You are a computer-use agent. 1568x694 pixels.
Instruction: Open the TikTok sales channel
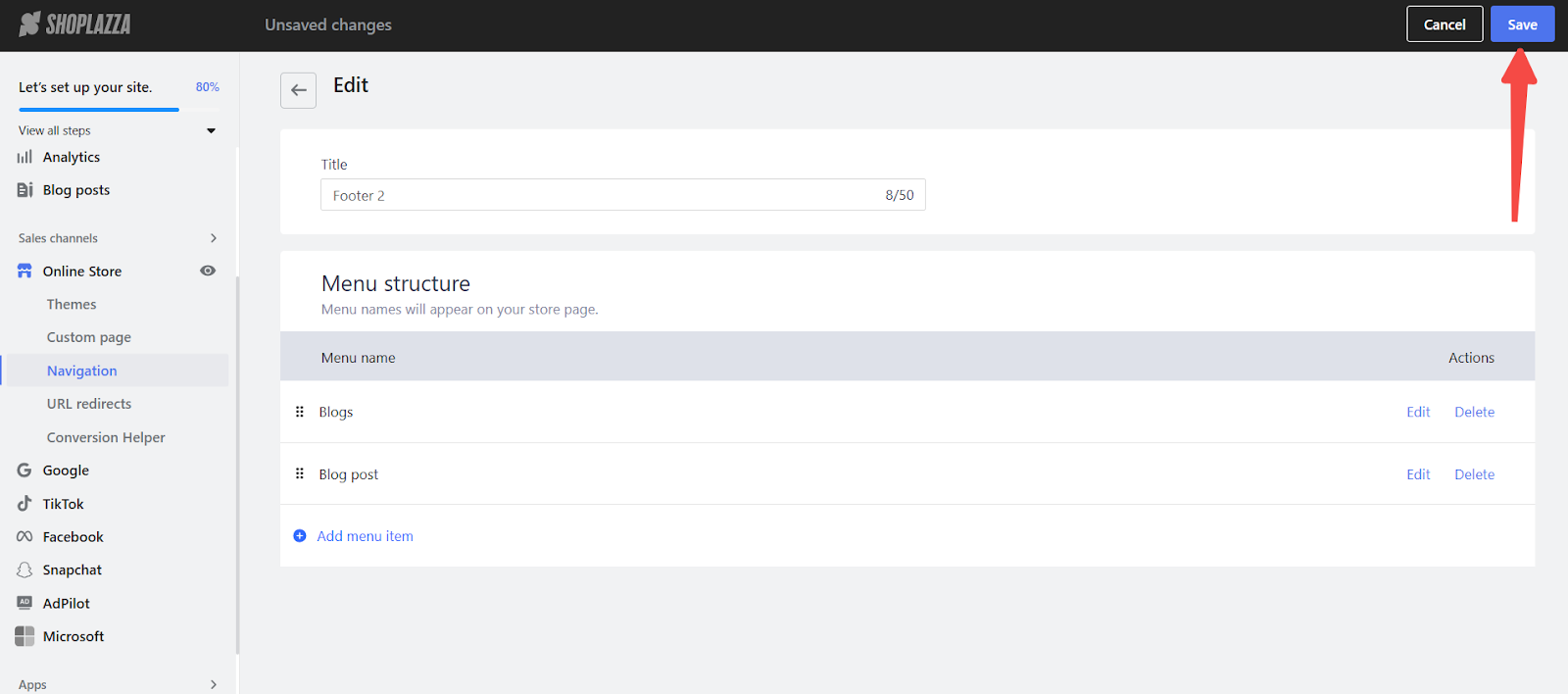pyautogui.click(x=64, y=504)
